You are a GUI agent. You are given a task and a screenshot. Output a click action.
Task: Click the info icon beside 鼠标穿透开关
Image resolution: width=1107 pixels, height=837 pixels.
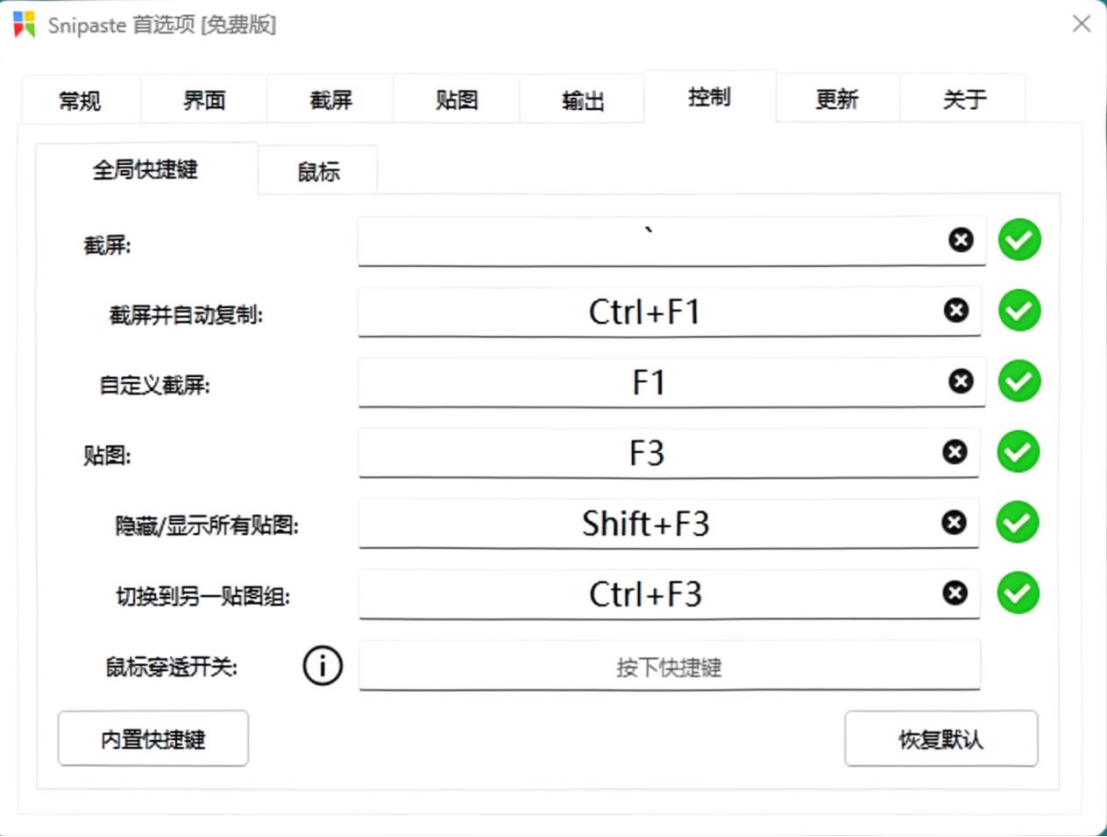(x=321, y=665)
